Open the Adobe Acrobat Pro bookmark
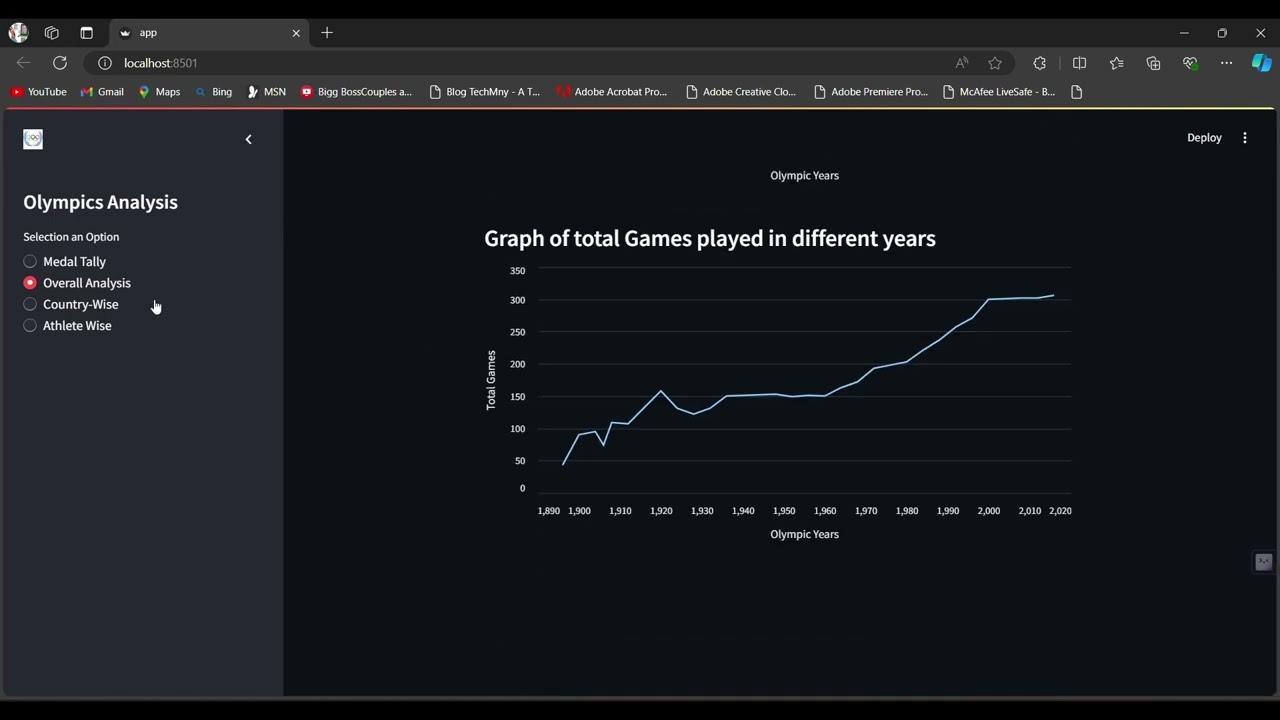This screenshot has height=720, width=1280. [x=612, y=92]
